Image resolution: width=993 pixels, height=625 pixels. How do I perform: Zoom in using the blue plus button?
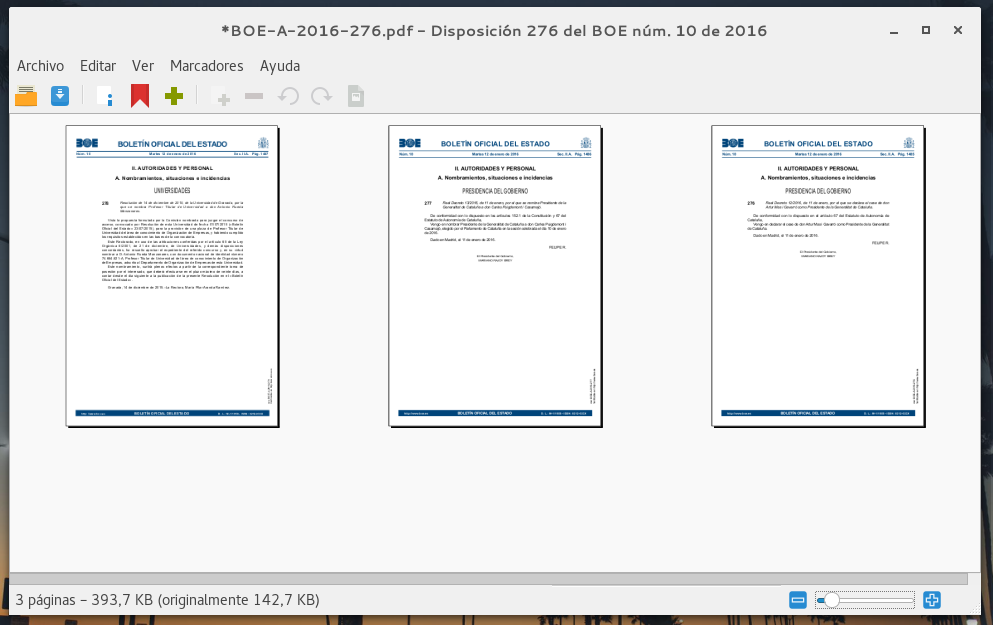[932, 599]
